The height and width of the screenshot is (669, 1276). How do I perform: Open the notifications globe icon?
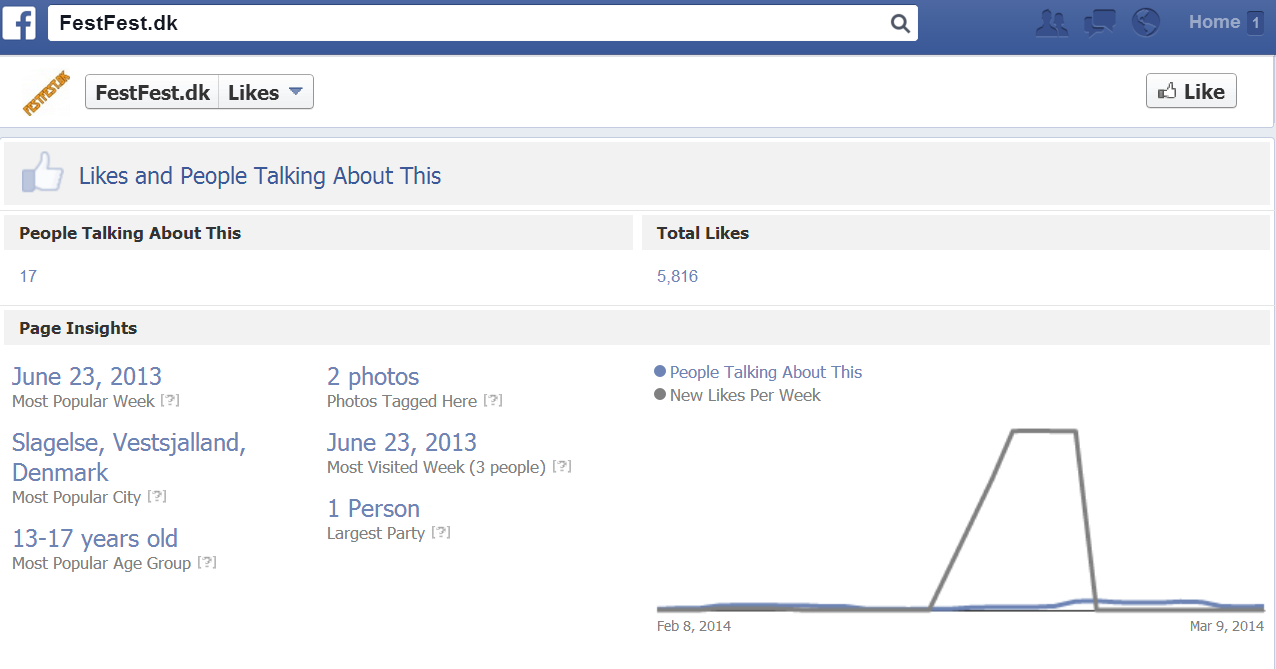coord(1145,22)
